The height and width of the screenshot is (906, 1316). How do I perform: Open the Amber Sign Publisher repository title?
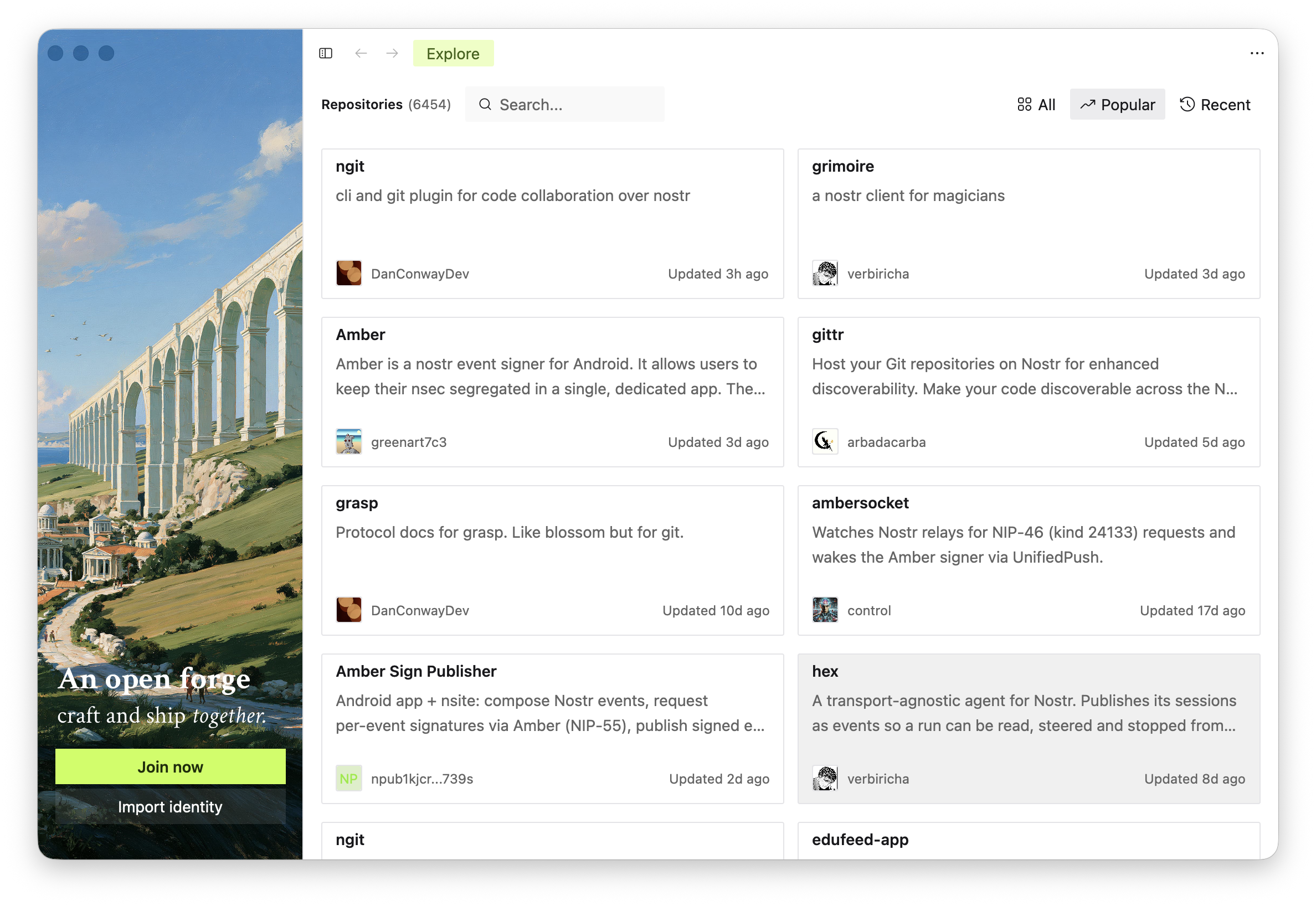(416, 672)
